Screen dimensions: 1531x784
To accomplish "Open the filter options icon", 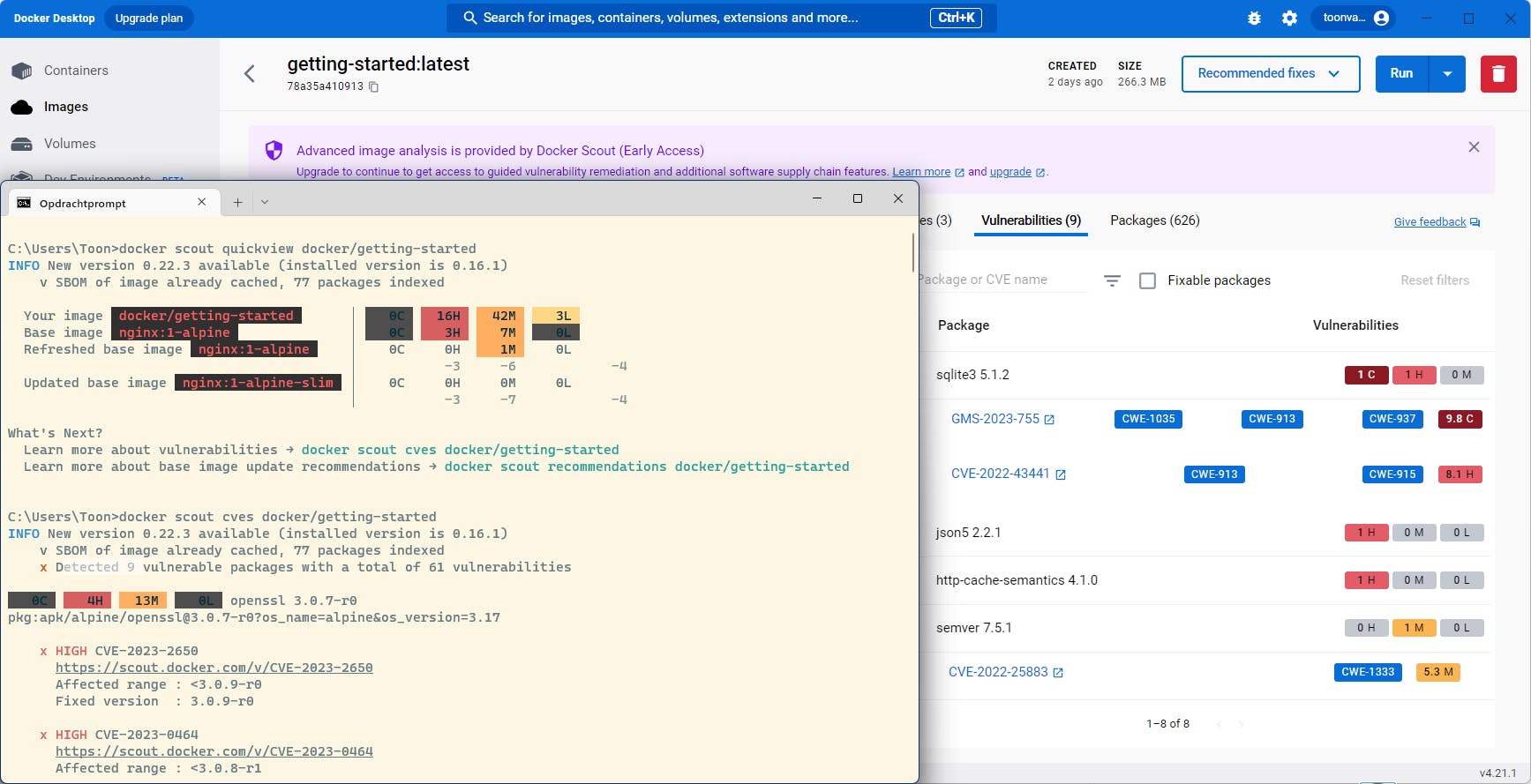I will (1112, 280).
